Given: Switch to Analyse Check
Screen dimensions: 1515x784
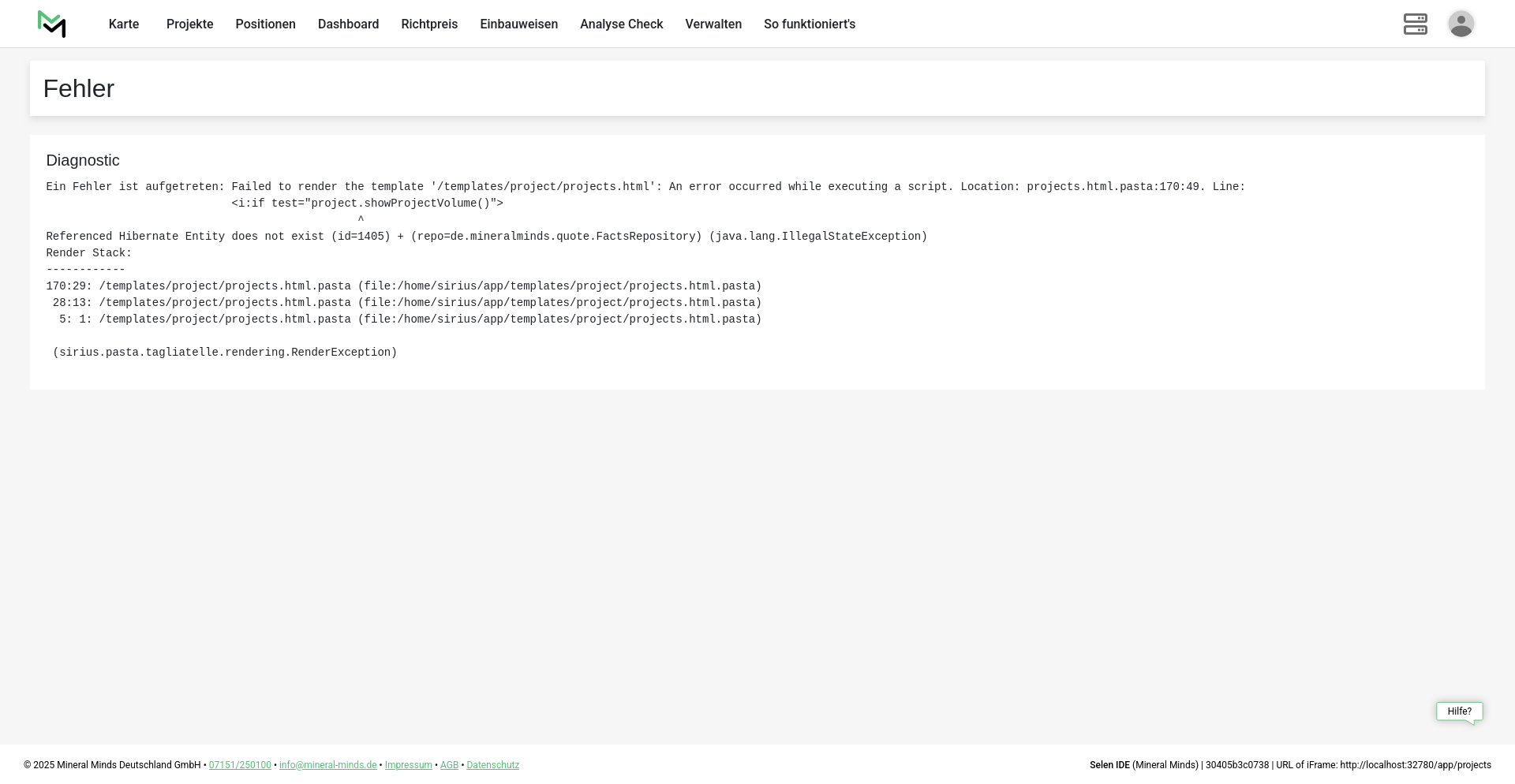Looking at the screenshot, I should click(621, 24).
